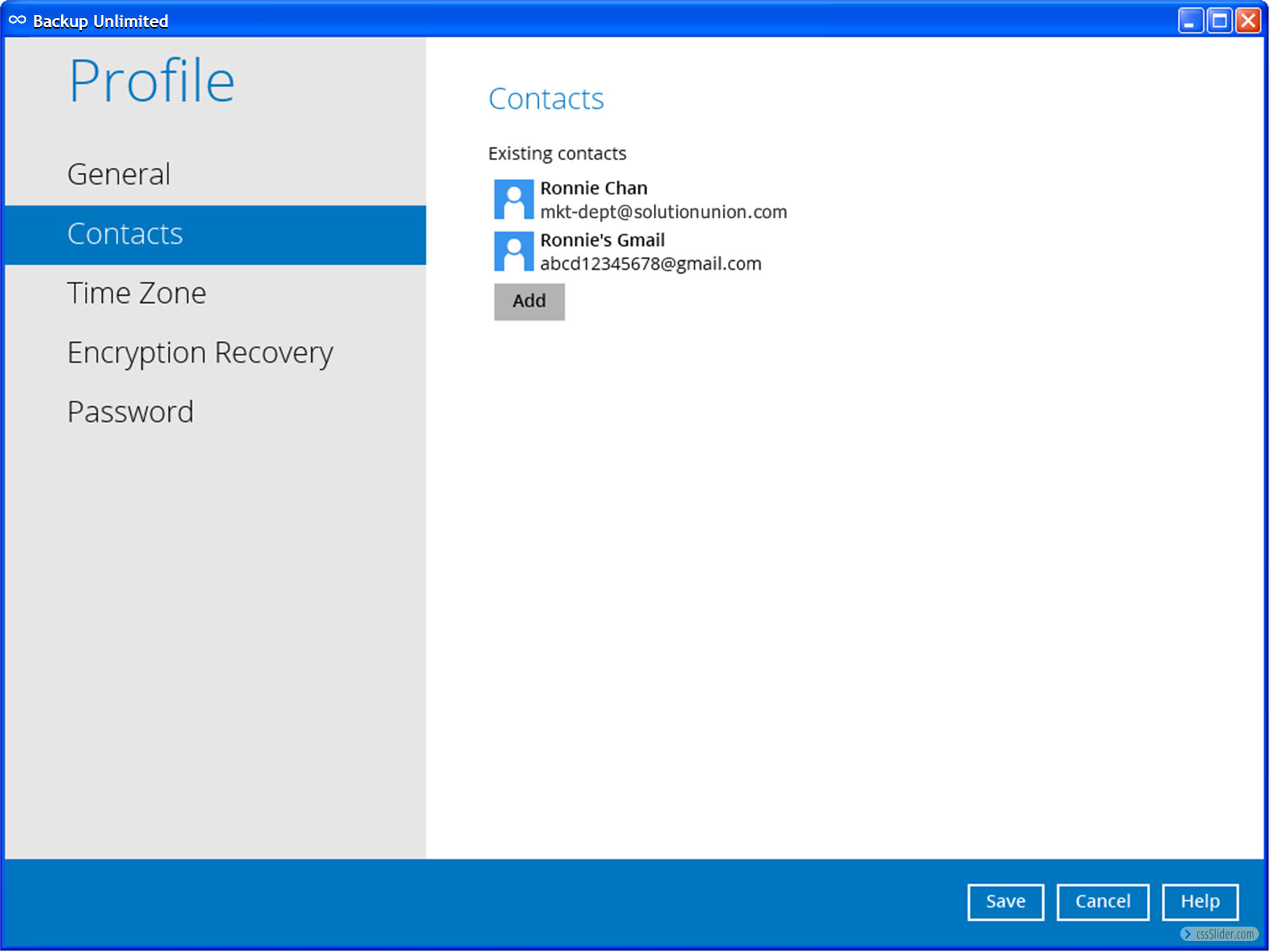Minimize the Backup Unlimited window
This screenshot has width=1270, height=952.
[x=1190, y=21]
